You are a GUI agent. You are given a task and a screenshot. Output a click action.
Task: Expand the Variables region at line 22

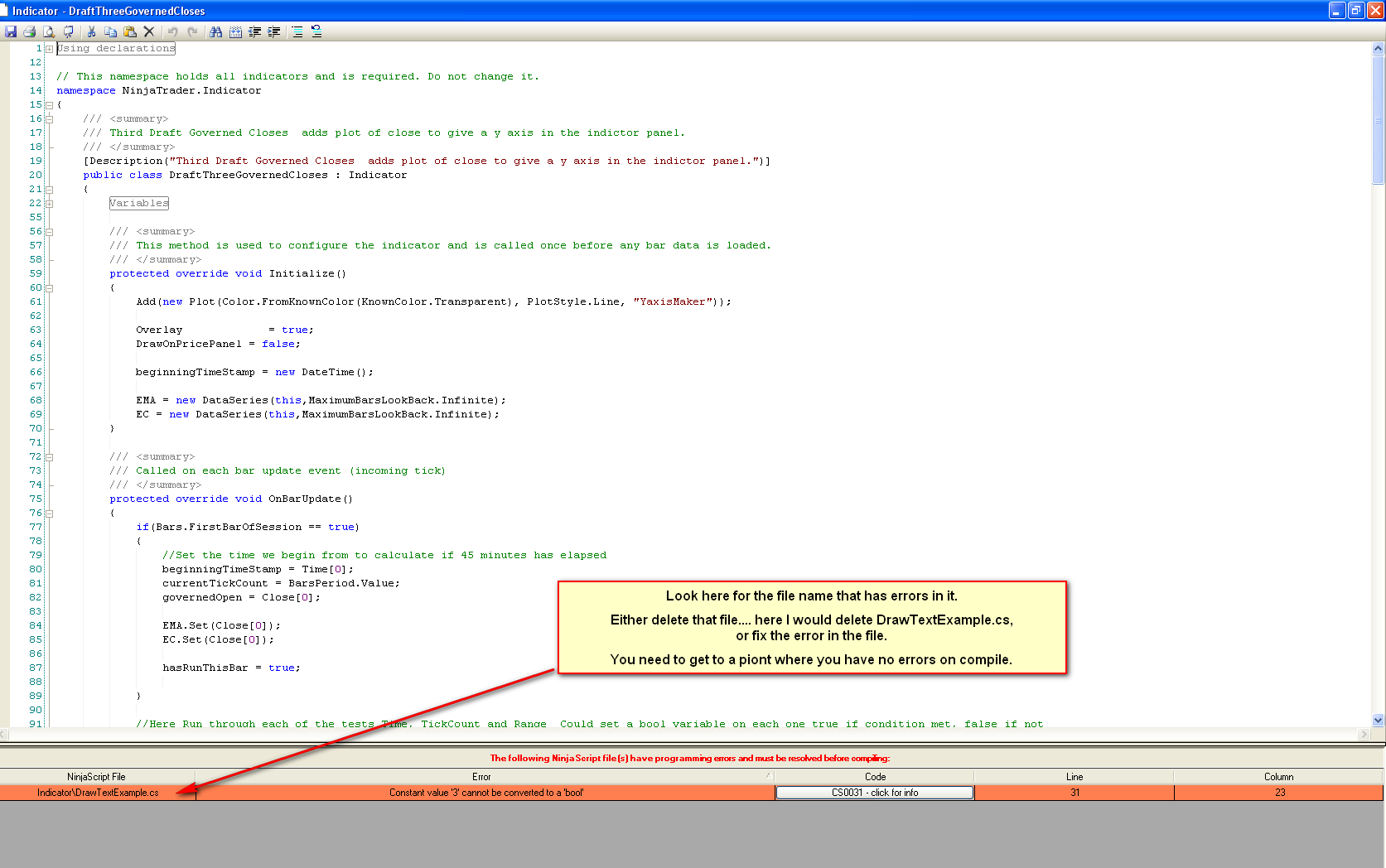[x=49, y=204]
